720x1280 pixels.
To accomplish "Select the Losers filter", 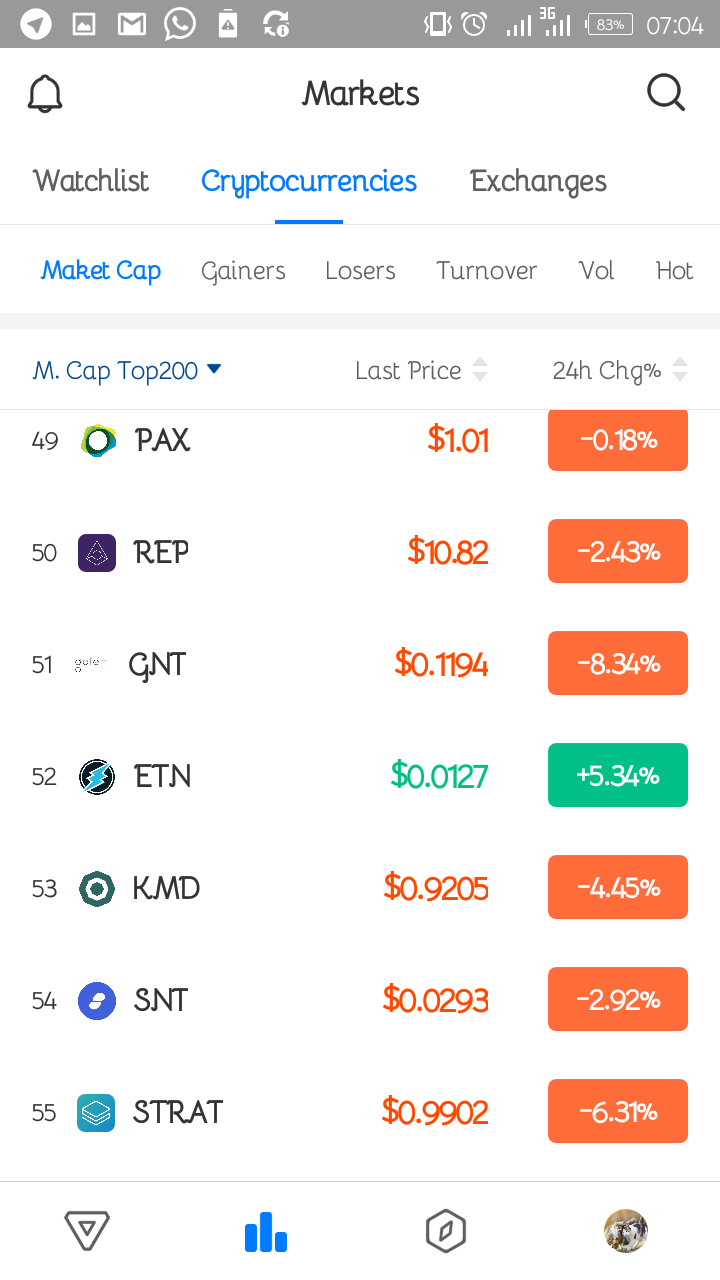I will click(360, 270).
